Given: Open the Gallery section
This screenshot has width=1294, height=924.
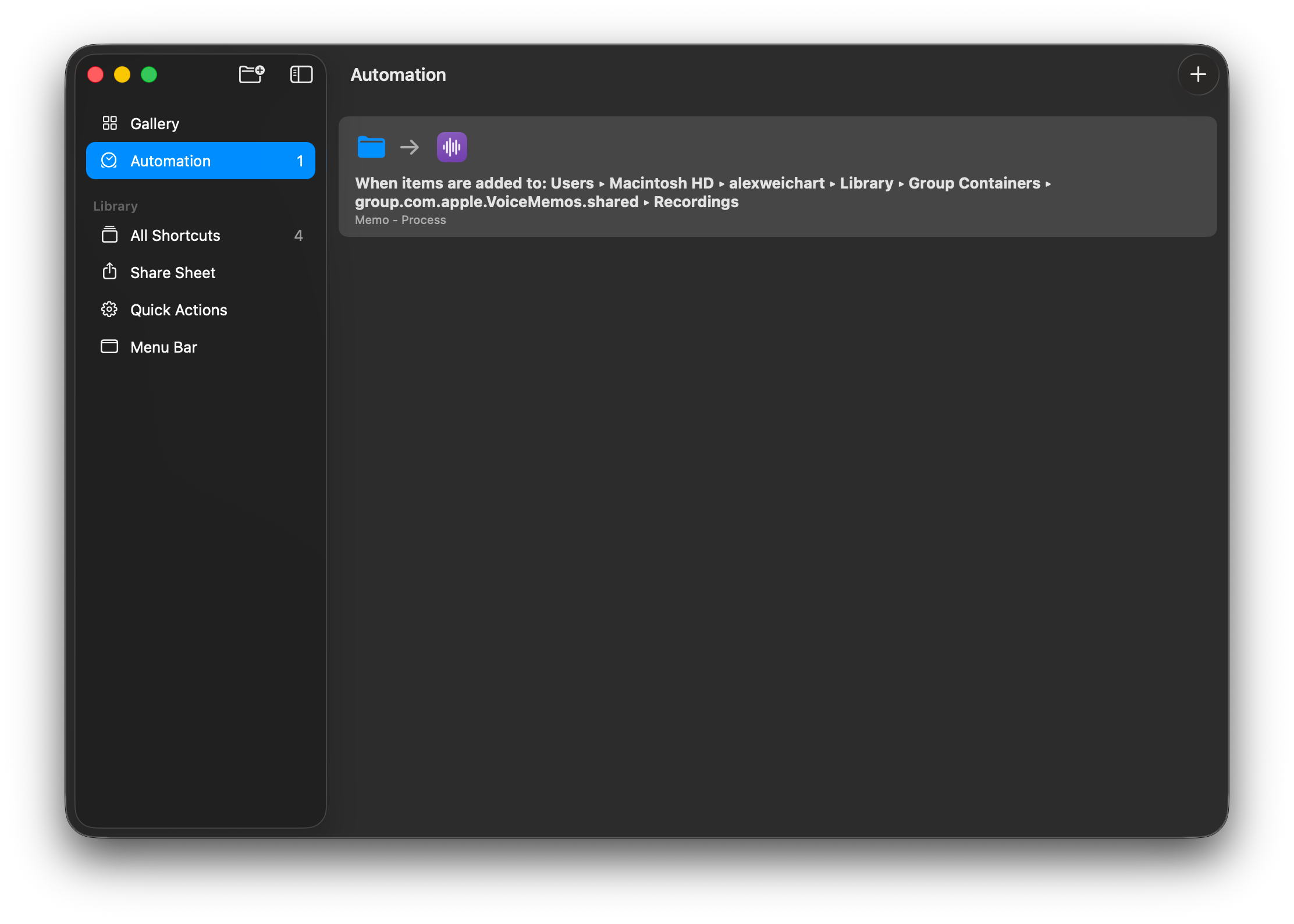Looking at the screenshot, I should (155, 124).
